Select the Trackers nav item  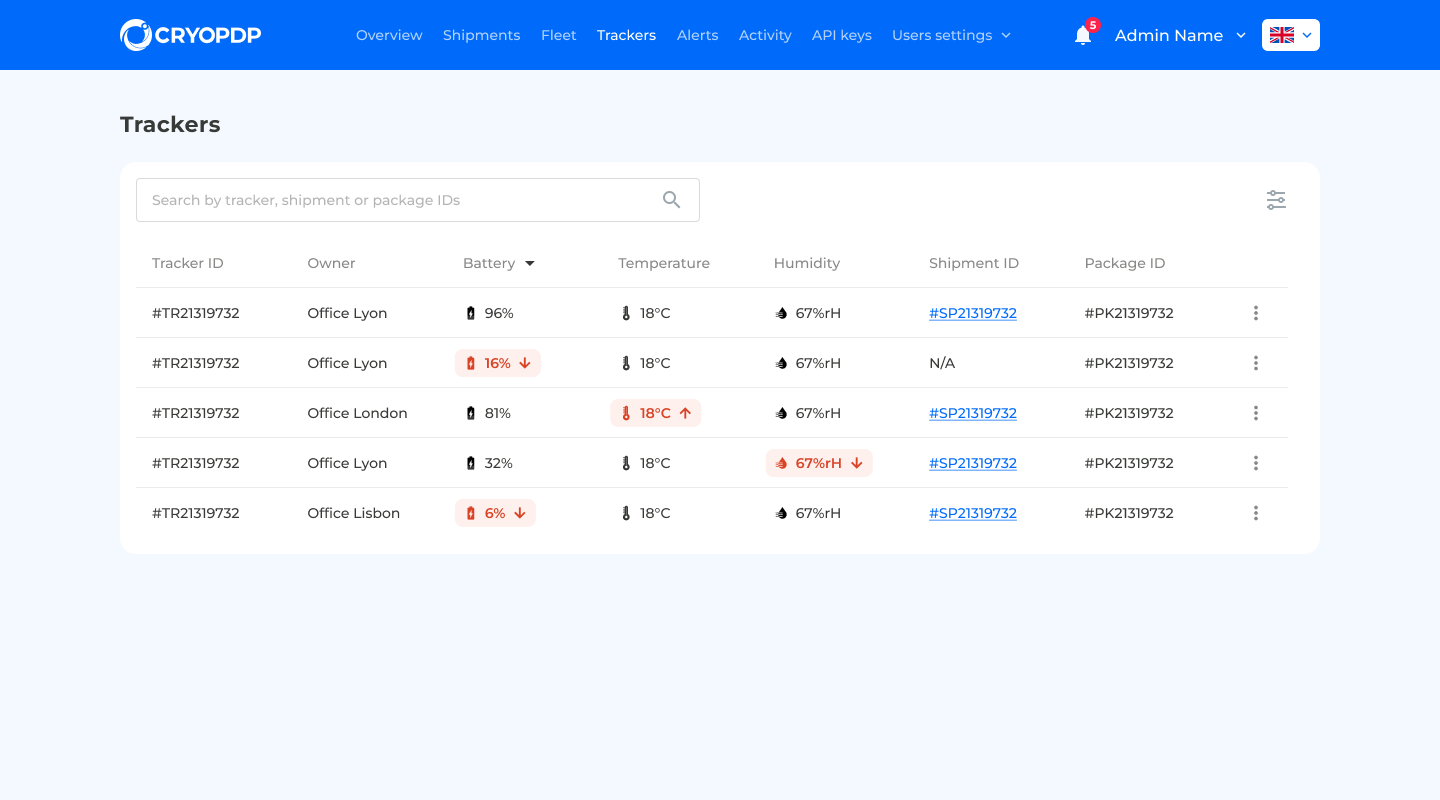click(627, 35)
